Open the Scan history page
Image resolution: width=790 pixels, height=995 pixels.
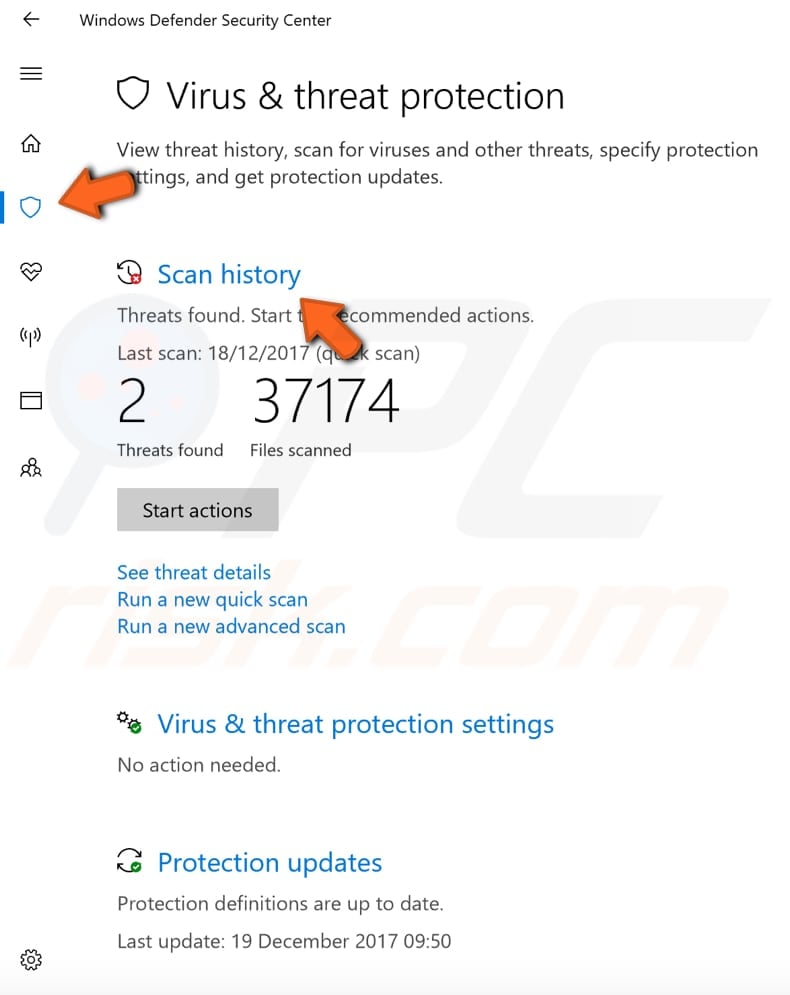click(229, 274)
